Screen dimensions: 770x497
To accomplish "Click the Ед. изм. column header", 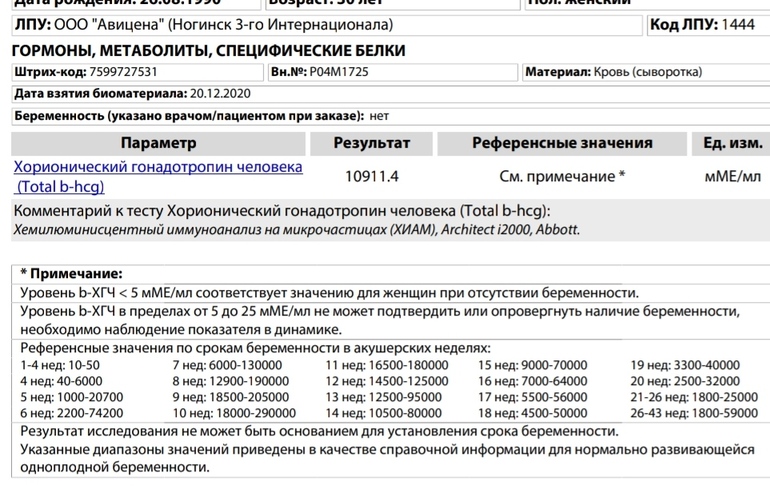I will click(x=732, y=143).
